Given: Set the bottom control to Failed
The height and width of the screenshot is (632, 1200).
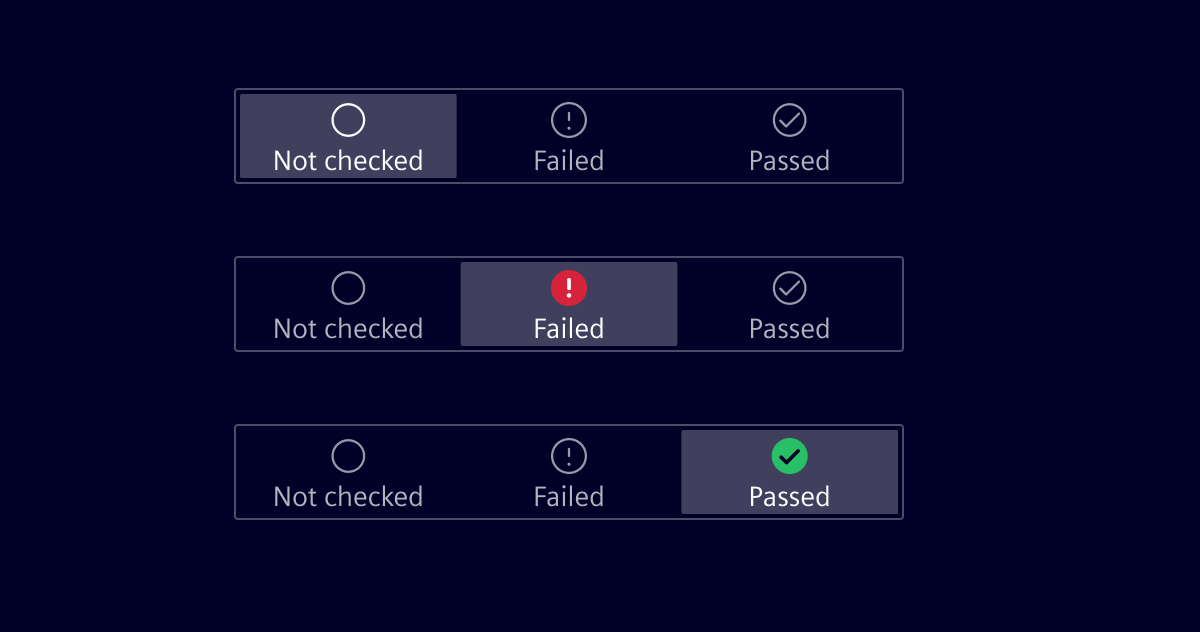Looking at the screenshot, I should (568, 472).
